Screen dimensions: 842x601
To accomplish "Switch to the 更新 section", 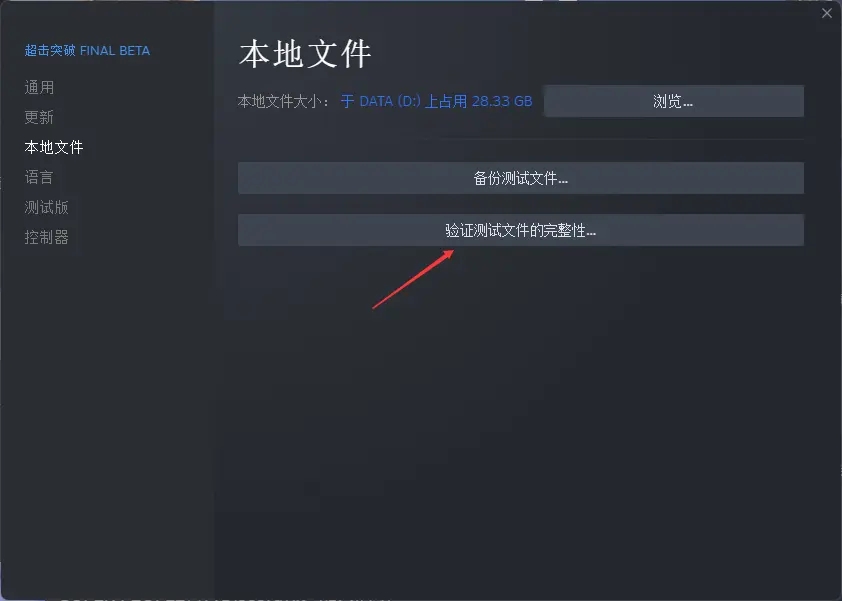I will coord(39,117).
